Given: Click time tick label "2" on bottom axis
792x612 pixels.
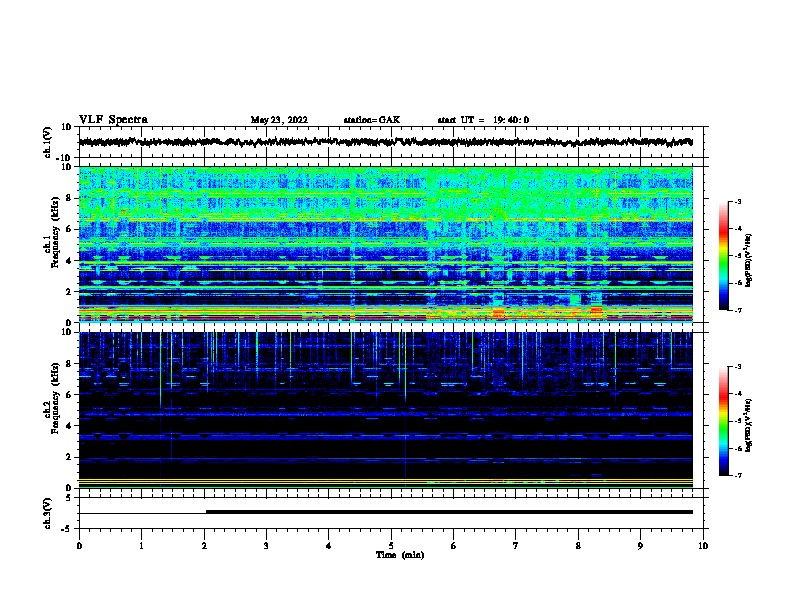Looking at the screenshot, I should (x=204, y=546).
